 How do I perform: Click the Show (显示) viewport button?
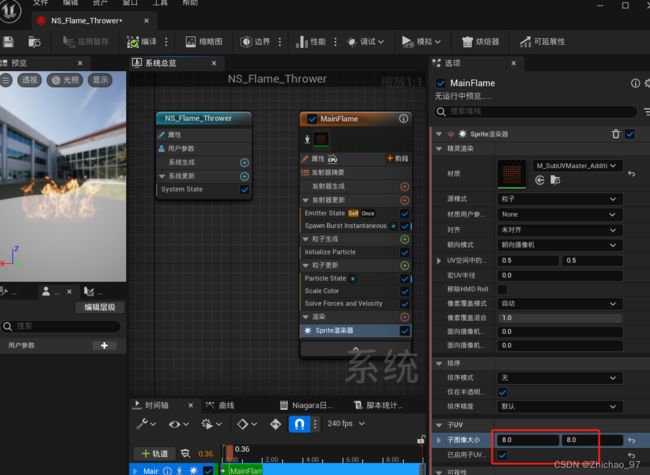[x=100, y=80]
